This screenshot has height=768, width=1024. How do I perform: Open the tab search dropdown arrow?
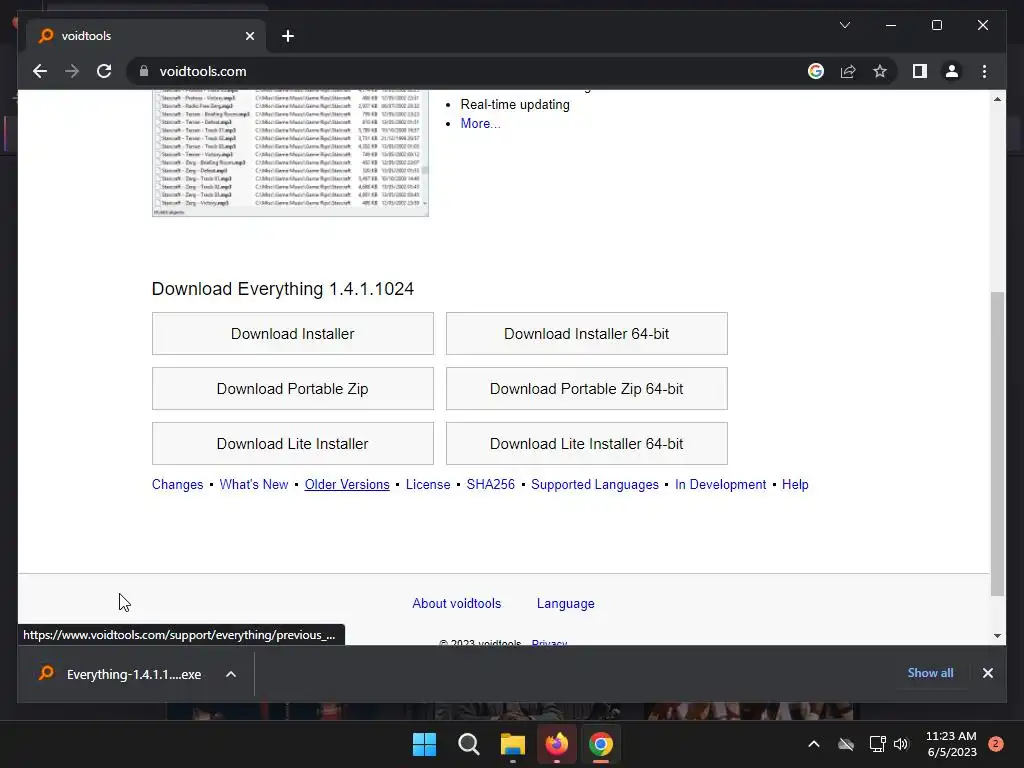pos(844,25)
